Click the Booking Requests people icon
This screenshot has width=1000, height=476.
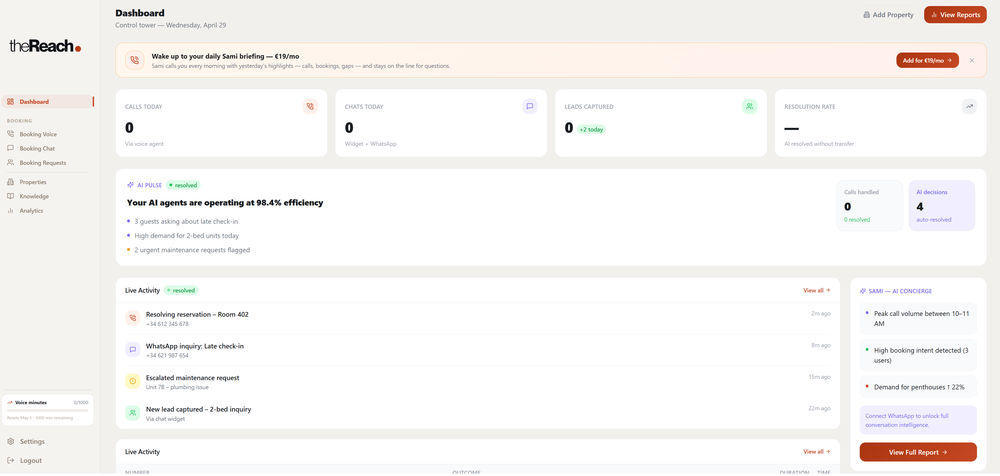pyautogui.click(x=10, y=163)
